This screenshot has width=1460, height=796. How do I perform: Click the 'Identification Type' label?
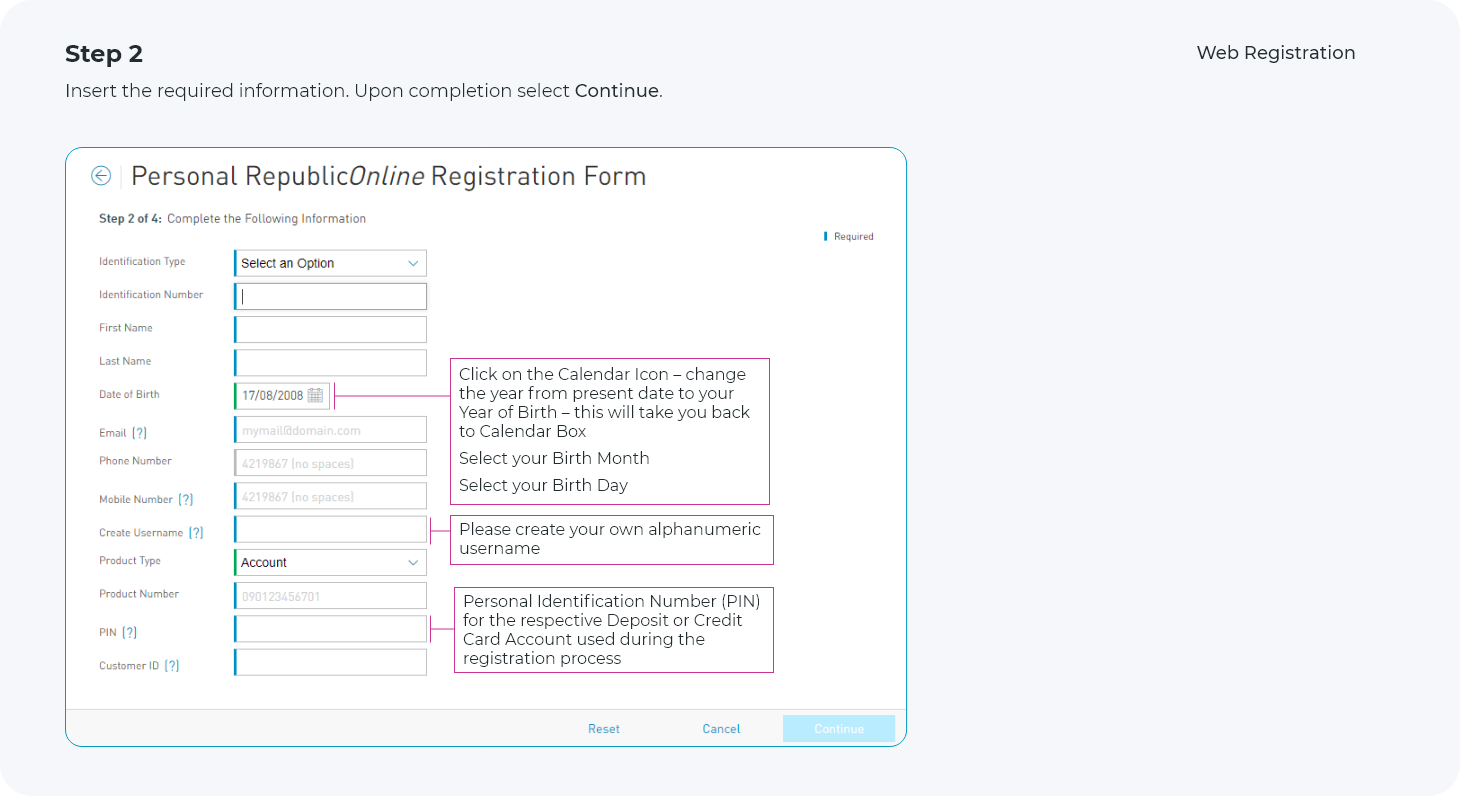point(142,262)
